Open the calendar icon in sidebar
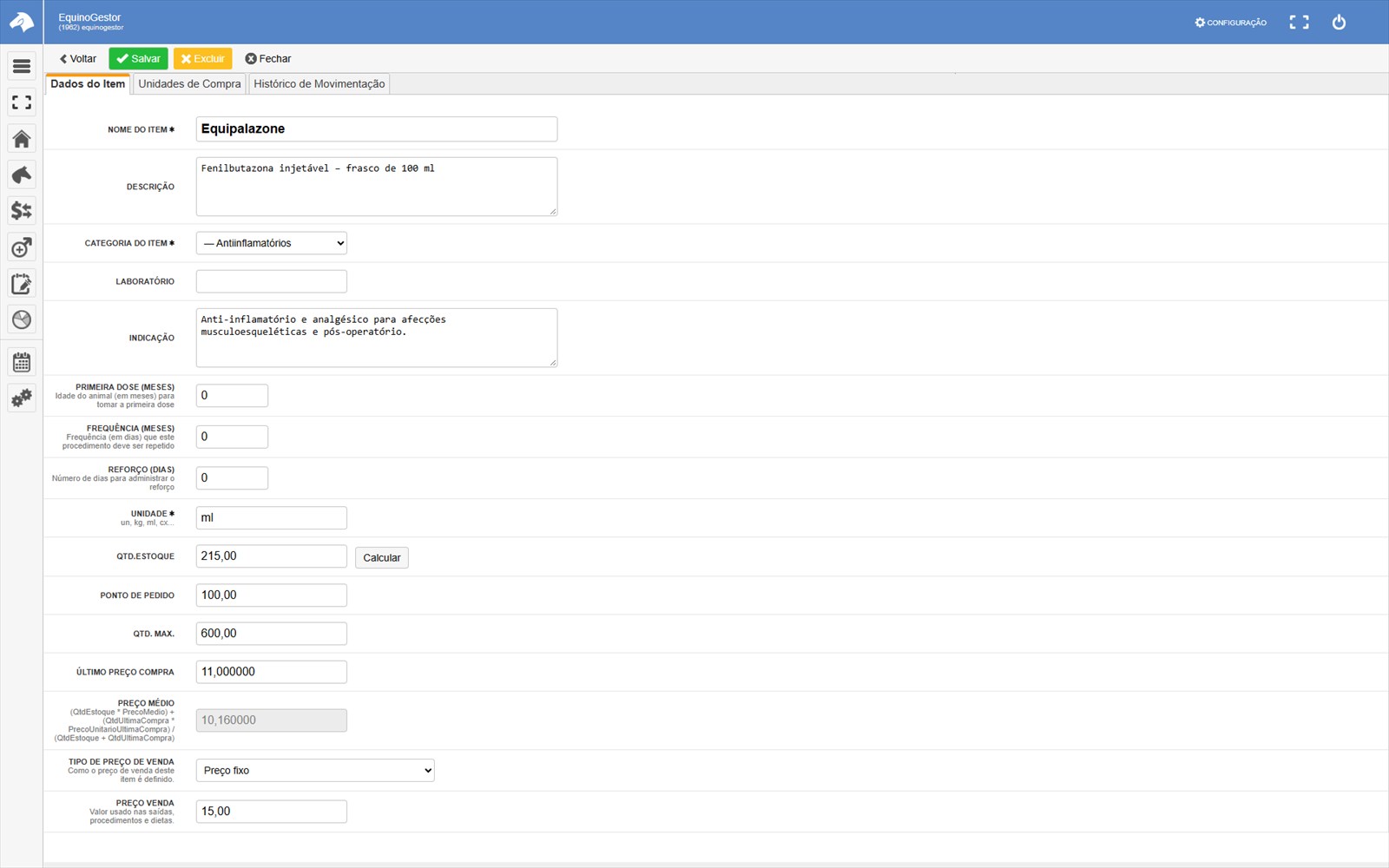 coord(22,362)
